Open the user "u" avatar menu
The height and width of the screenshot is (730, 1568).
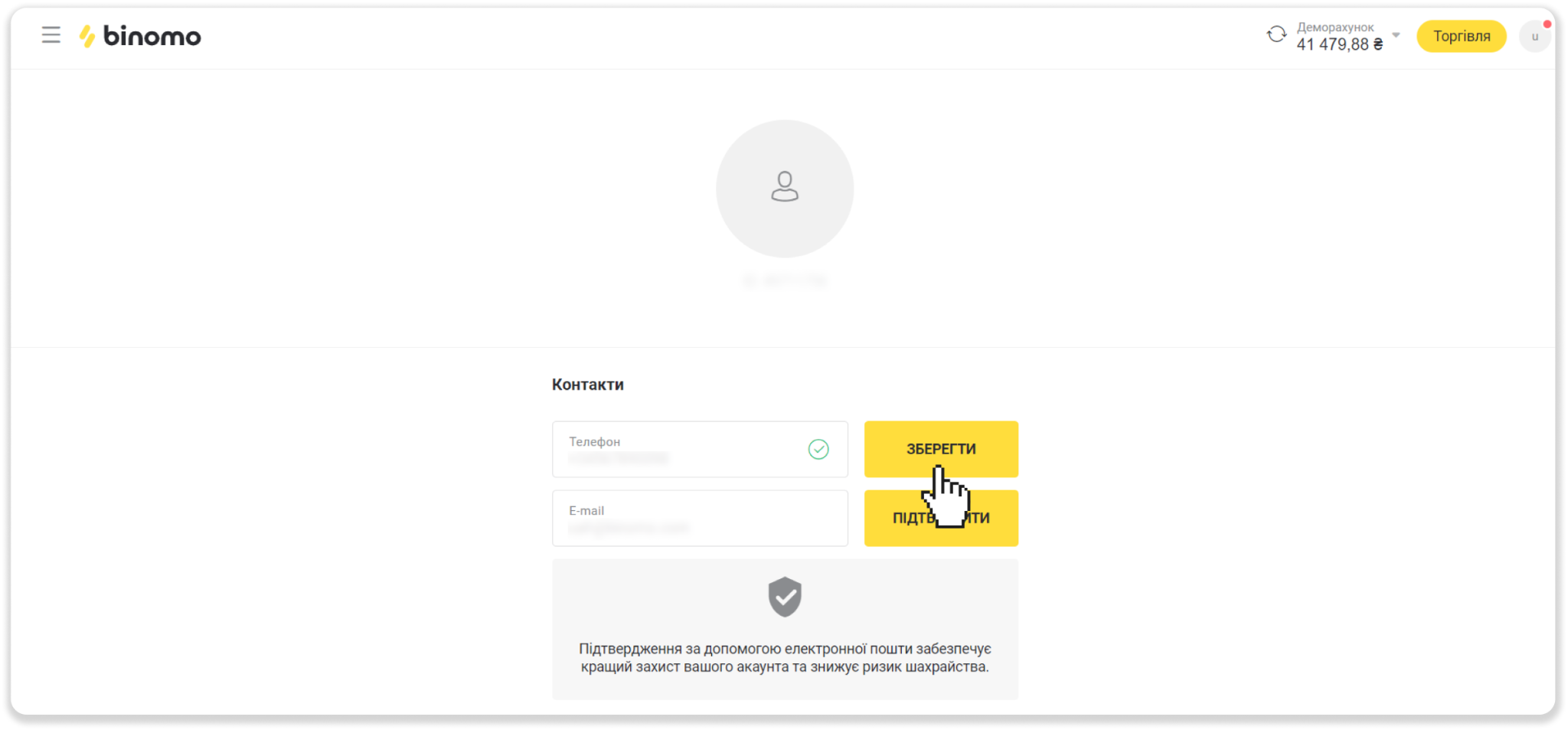[1534, 37]
